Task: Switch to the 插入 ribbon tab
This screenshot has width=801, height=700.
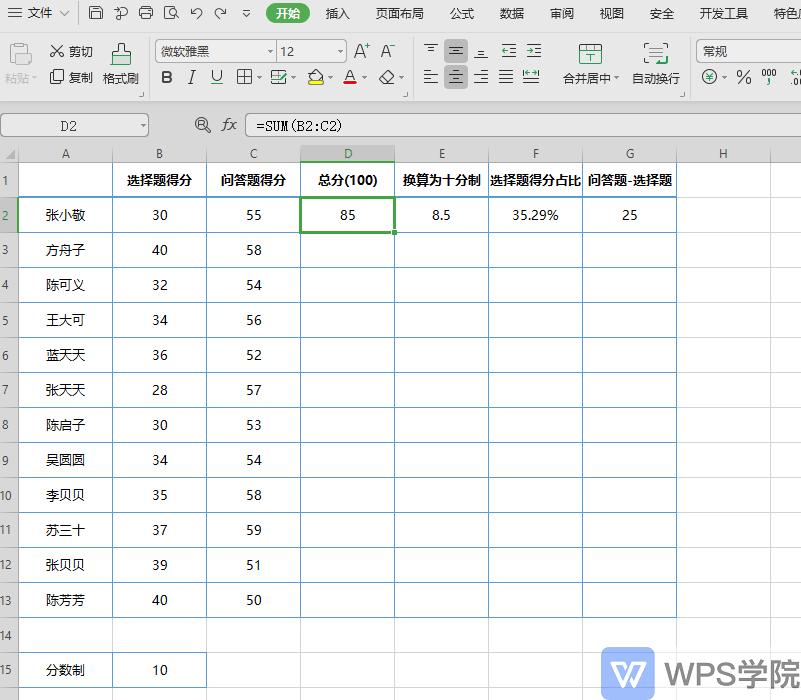Action: pos(340,13)
